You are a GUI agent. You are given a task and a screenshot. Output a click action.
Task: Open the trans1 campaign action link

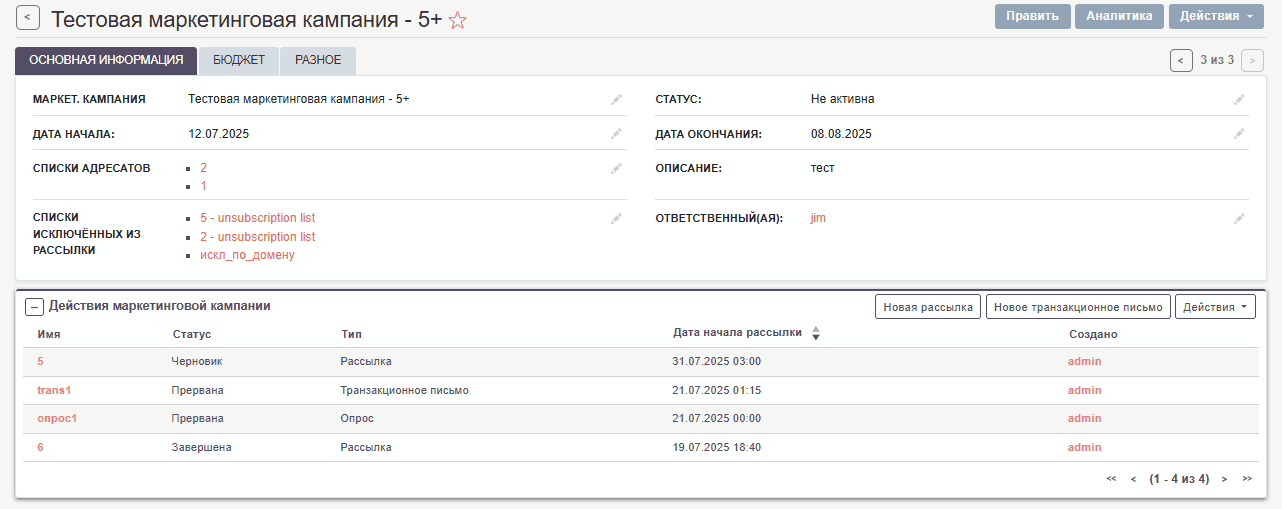54,390
